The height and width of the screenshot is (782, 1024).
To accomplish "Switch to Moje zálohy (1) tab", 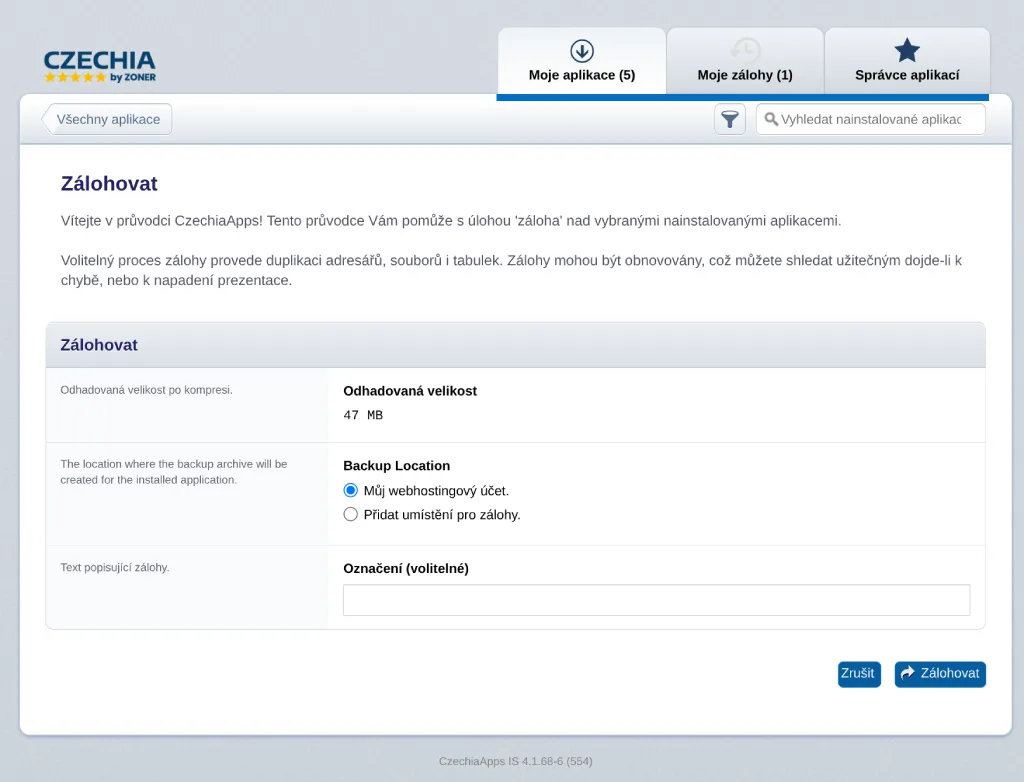I will 745,61.
